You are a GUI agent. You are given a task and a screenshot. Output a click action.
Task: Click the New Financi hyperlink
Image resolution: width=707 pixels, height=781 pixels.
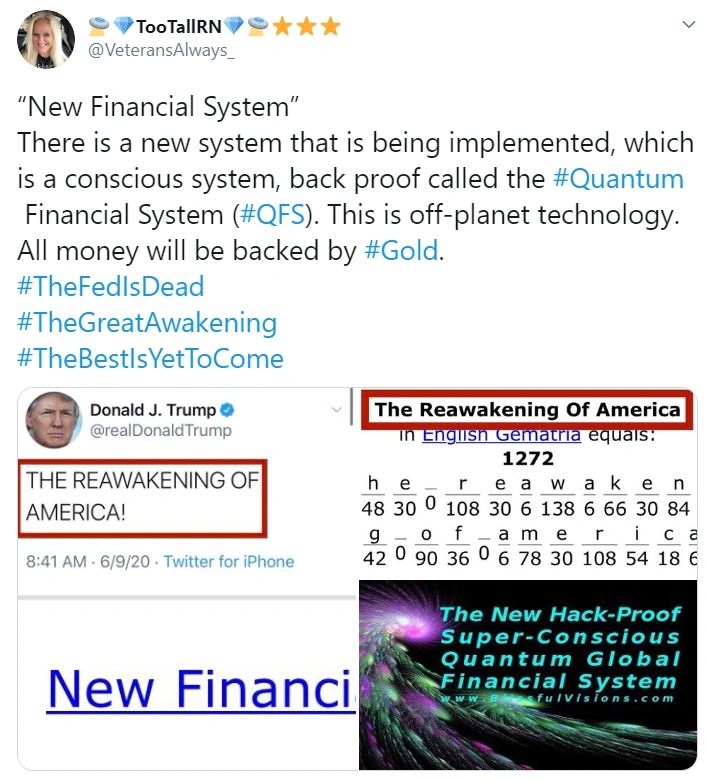click(201, 689)
